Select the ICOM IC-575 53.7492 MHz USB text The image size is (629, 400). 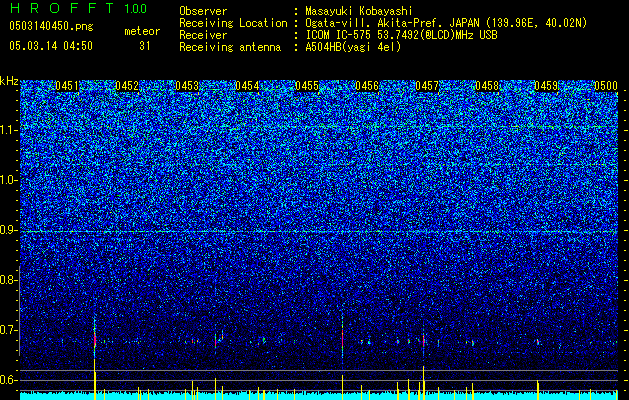tap(401, 35)
